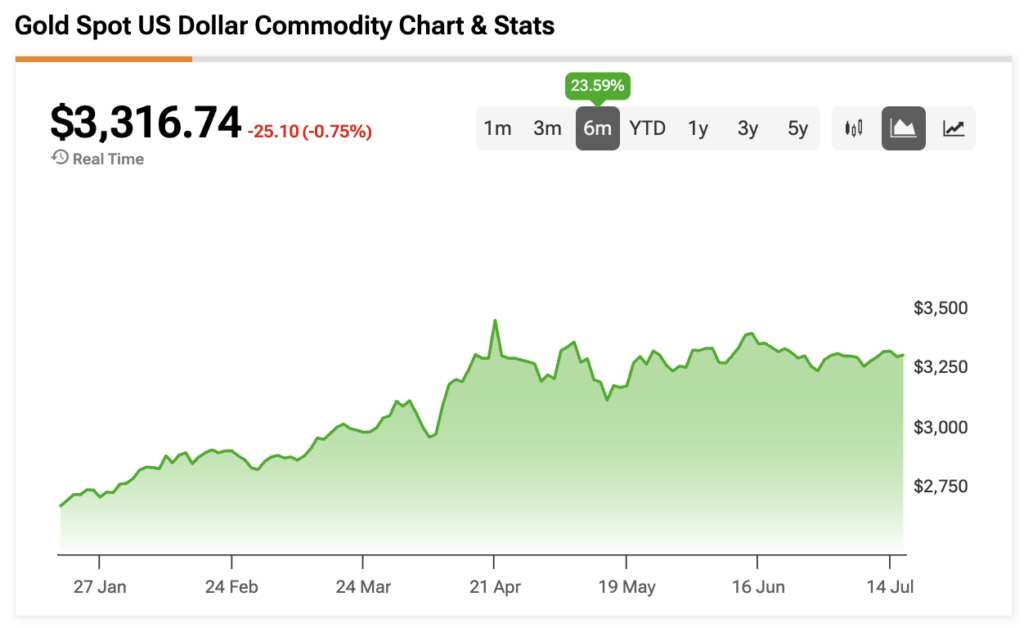Show the 3y price history
Screen dimensions: 1024x628
tap(748, 129)
